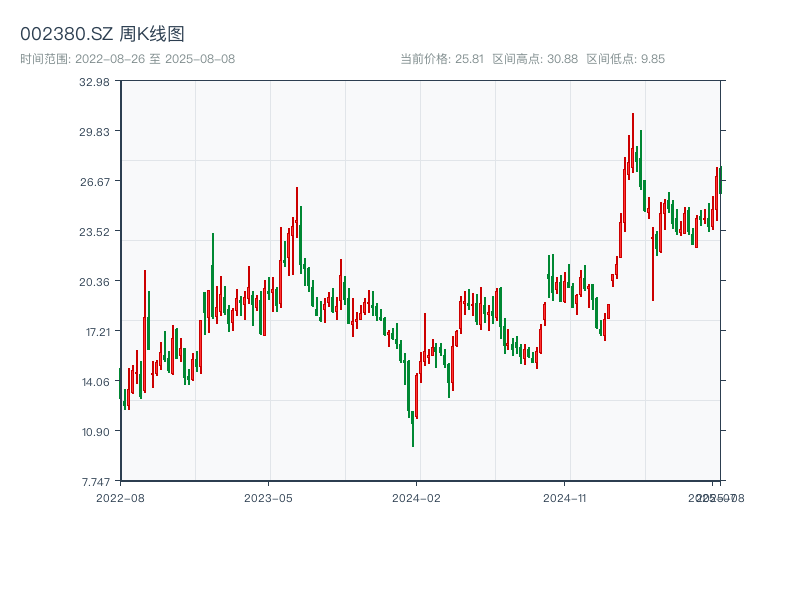The width and height of the screenshot is (800, 600).
Task: Click the 32.98 y-axis label
Action: pyautogui.click(x=94, y=82)
